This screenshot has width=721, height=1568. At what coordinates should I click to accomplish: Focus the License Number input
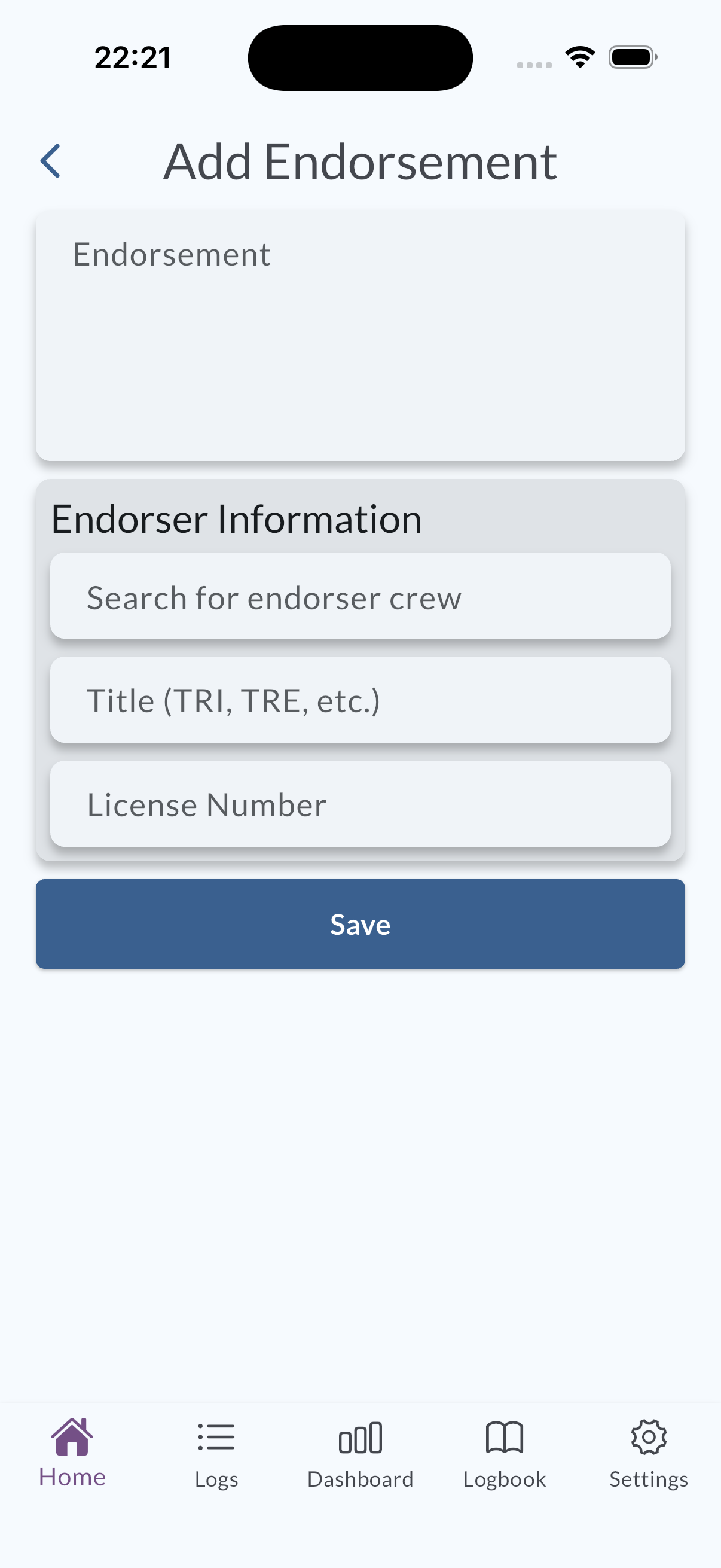pos(360,804)
